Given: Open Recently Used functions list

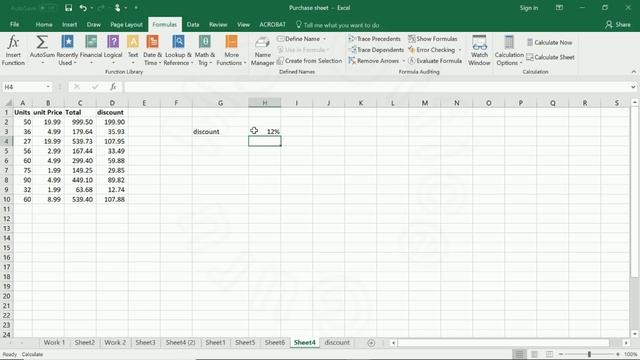Looking at the screenshot, I should 67,51.
